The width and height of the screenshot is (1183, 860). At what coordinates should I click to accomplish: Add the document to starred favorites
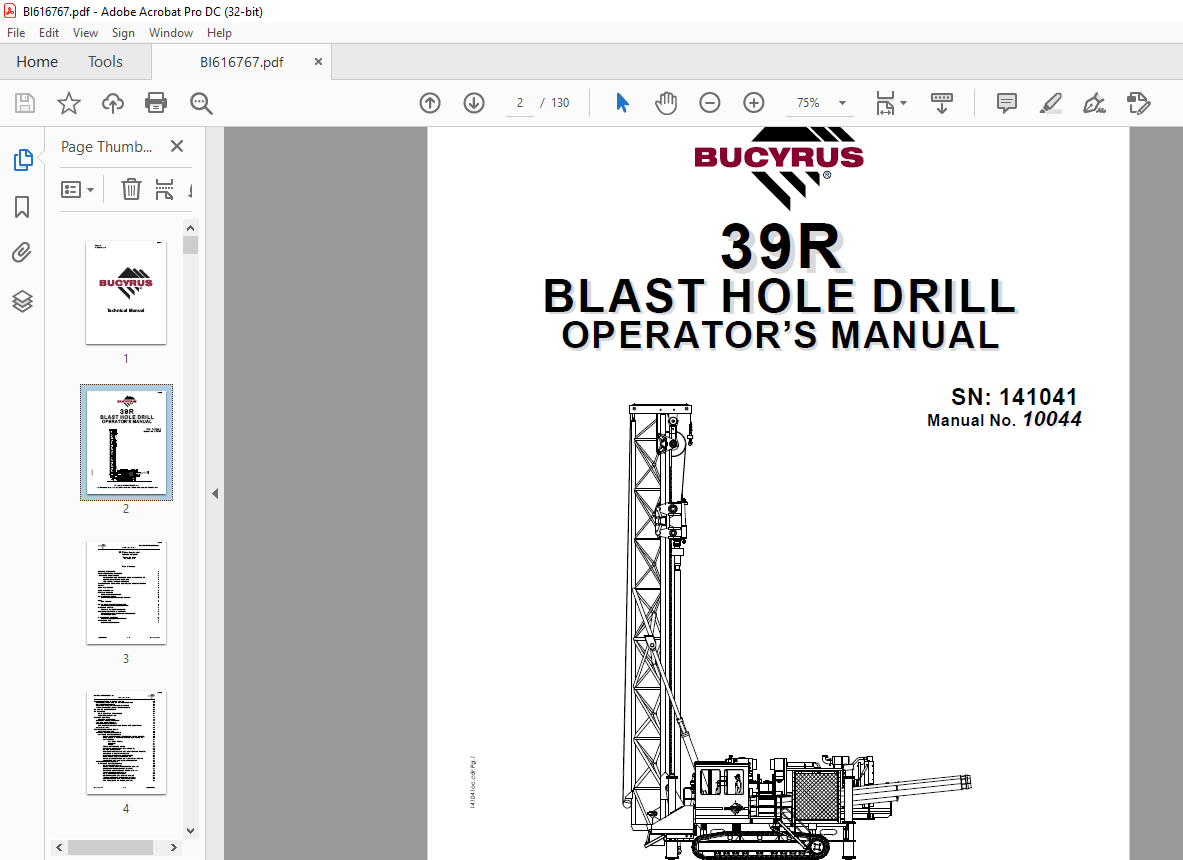pyautogui.click(x=69, y=103)
